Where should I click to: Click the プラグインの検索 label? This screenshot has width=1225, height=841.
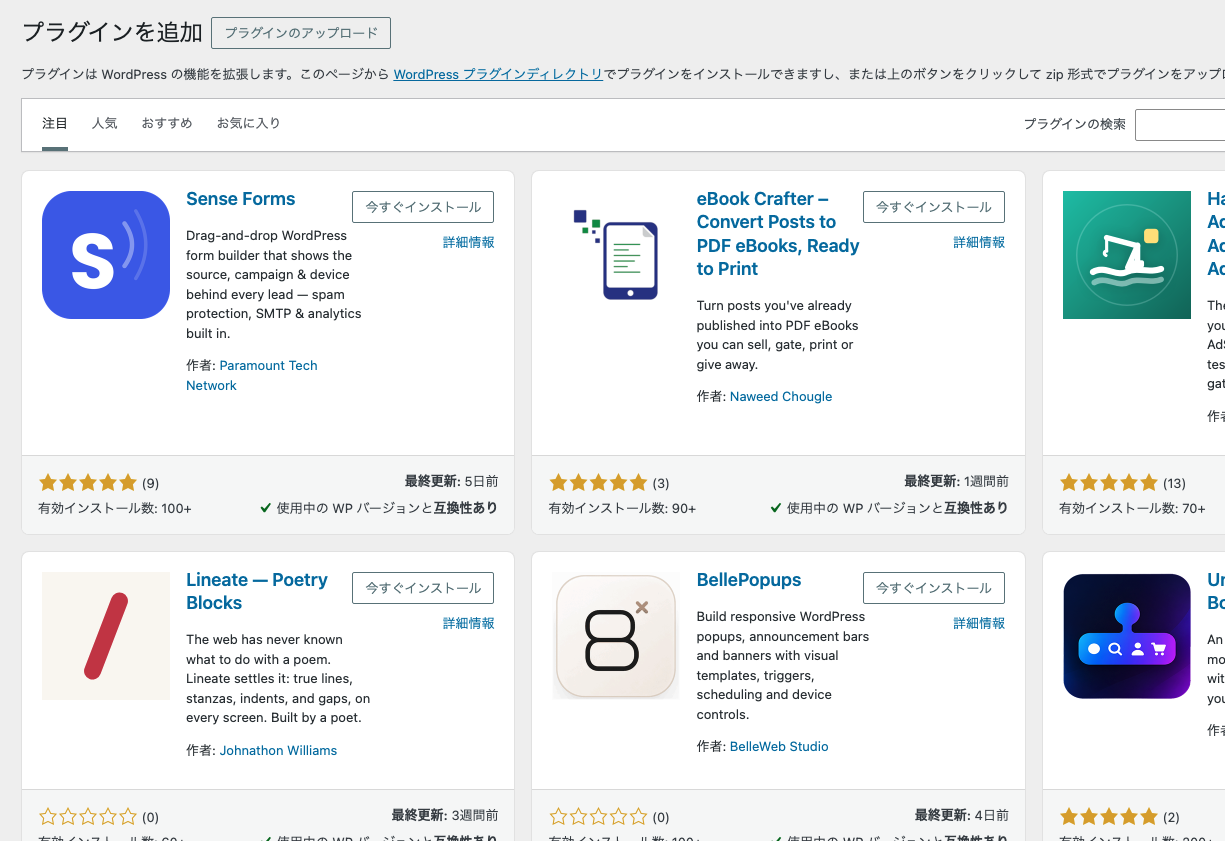click(x=1074, y=125)
